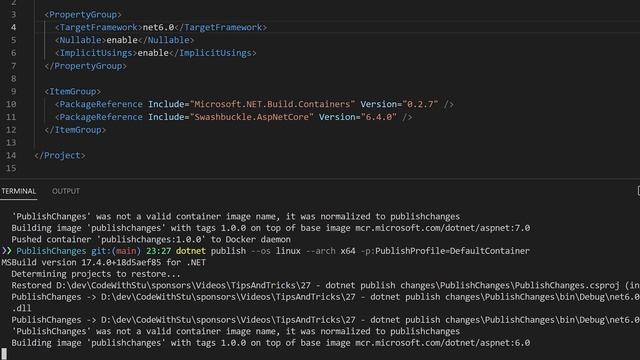Select 'Swashbuckle.AspNetCore' package name
Viewport: 640px width, 360px height.
[252, 117]
